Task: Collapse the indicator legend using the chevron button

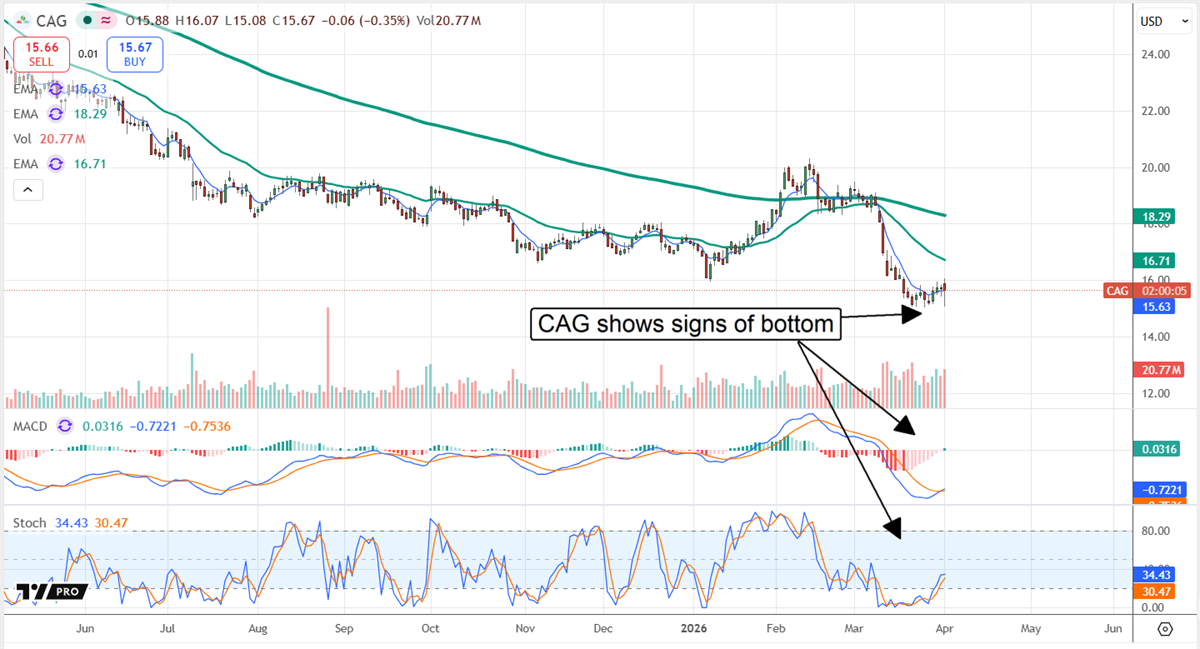Action: (28, 189)
